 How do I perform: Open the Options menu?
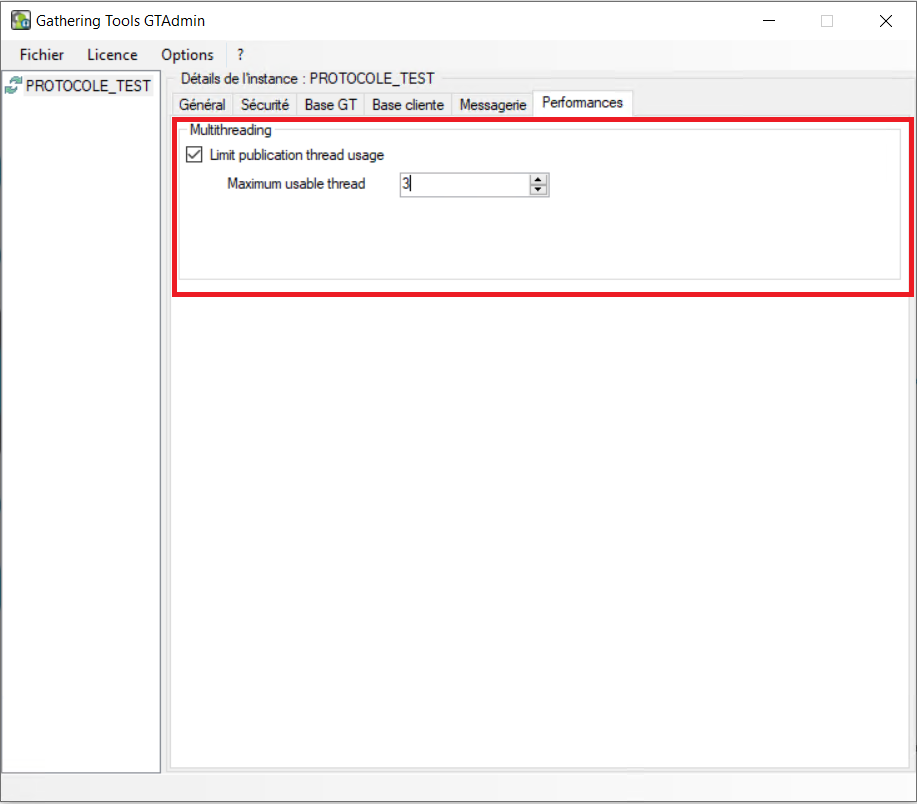[187, 55]
